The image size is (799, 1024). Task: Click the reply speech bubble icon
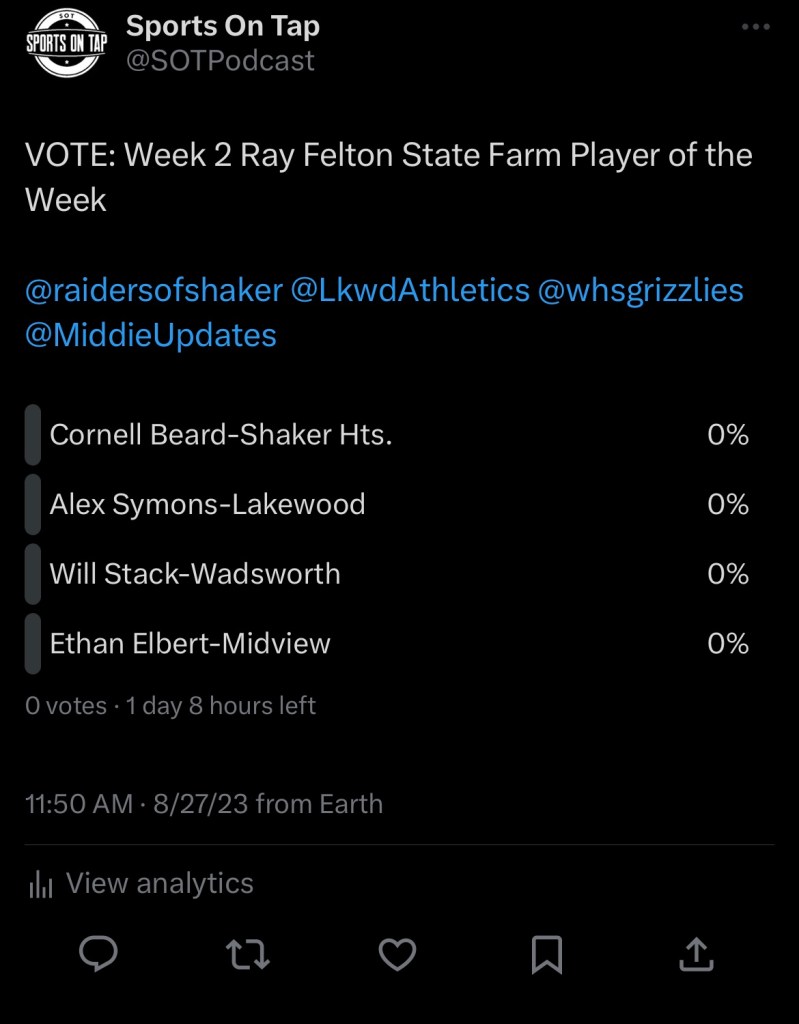click(x=98, y=954)
